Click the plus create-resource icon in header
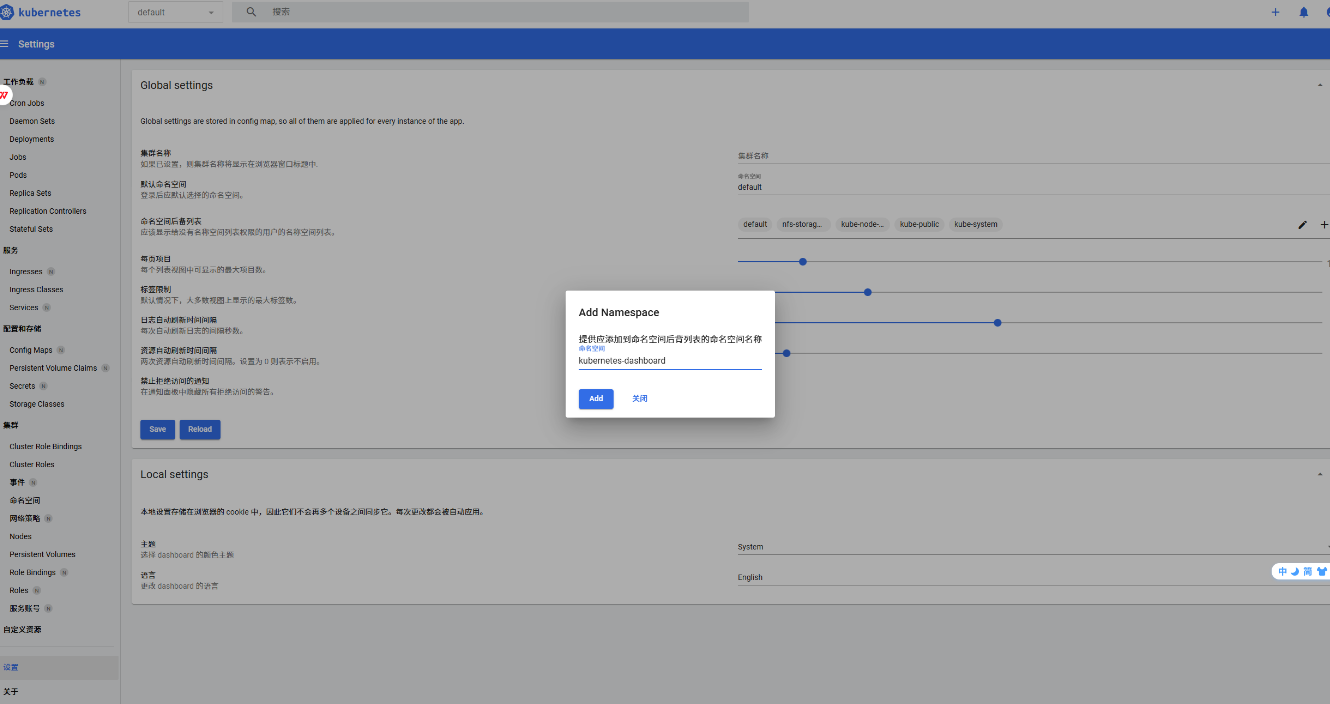1330x704 pixels. tap(1275, 12)
